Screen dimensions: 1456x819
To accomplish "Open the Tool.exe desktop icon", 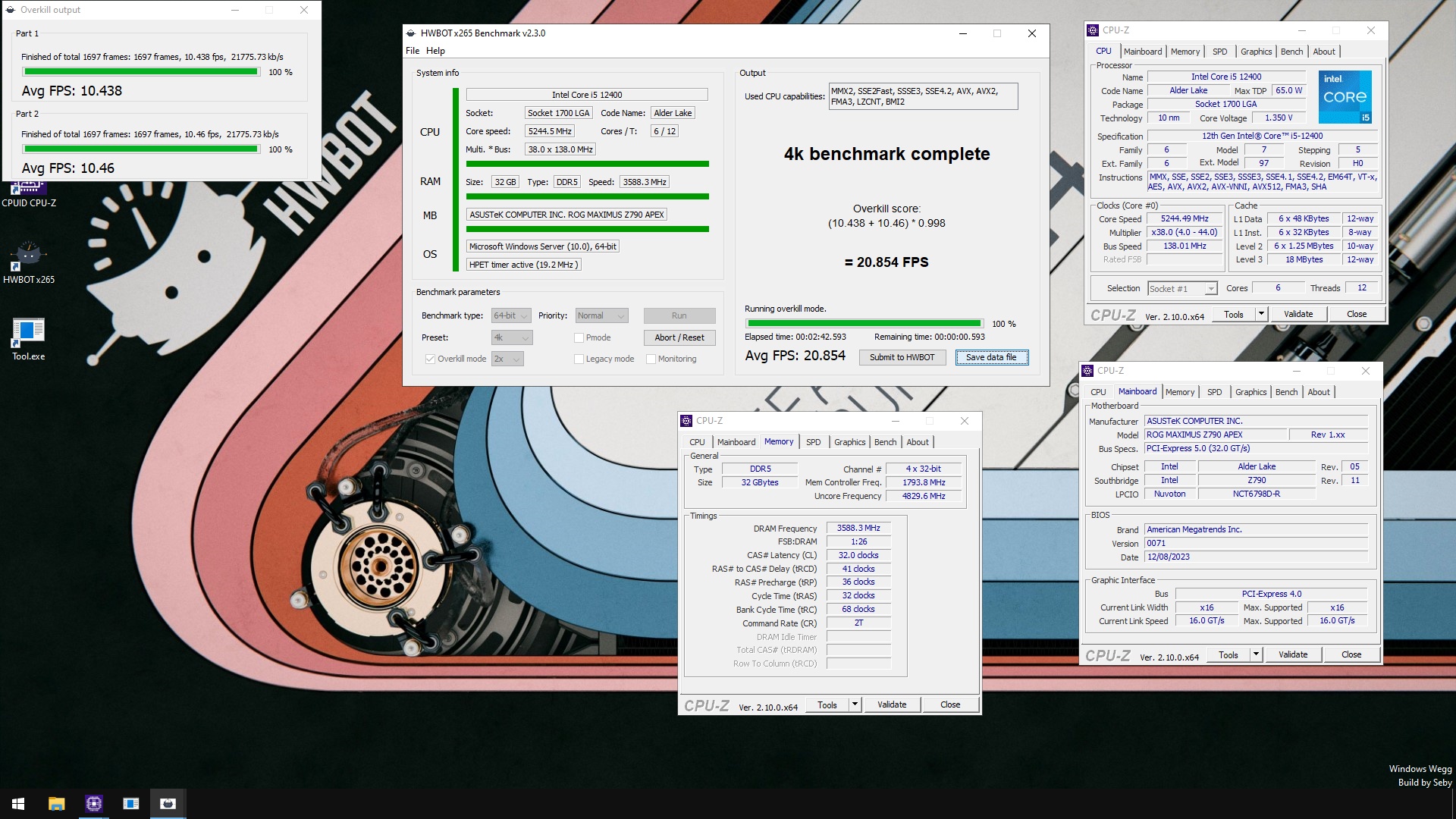I will point(28,338).
